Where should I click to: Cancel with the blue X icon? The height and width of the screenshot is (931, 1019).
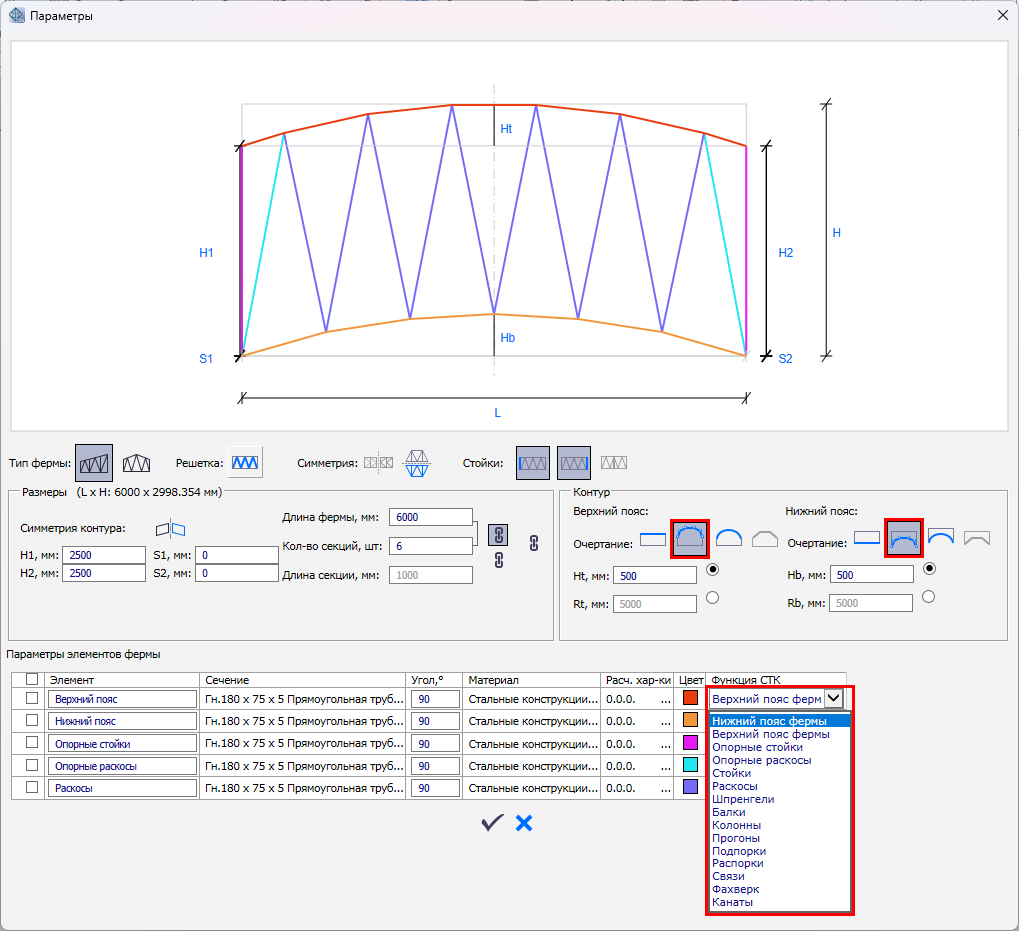coord(524,822)
